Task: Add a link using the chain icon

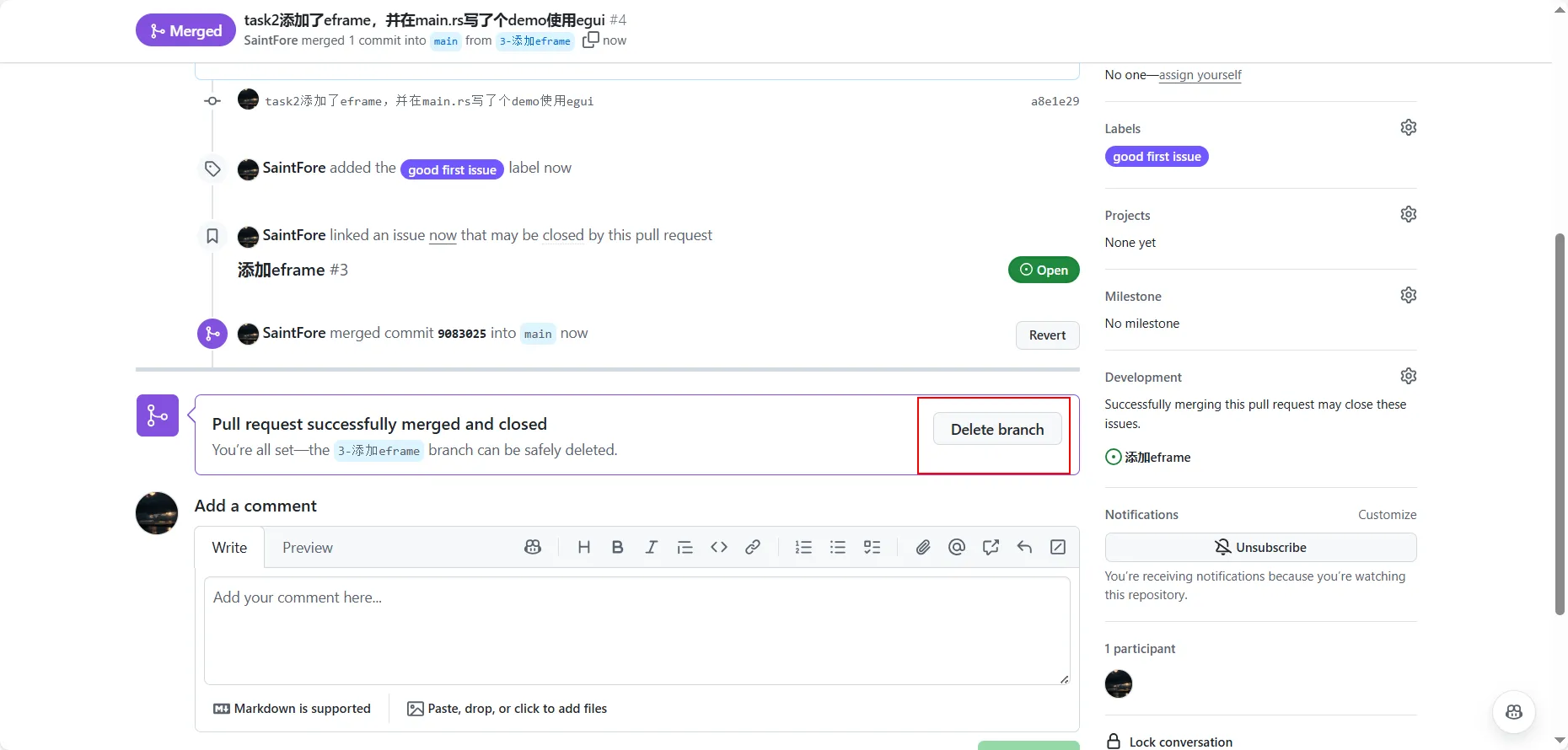Action: point(753,548)
